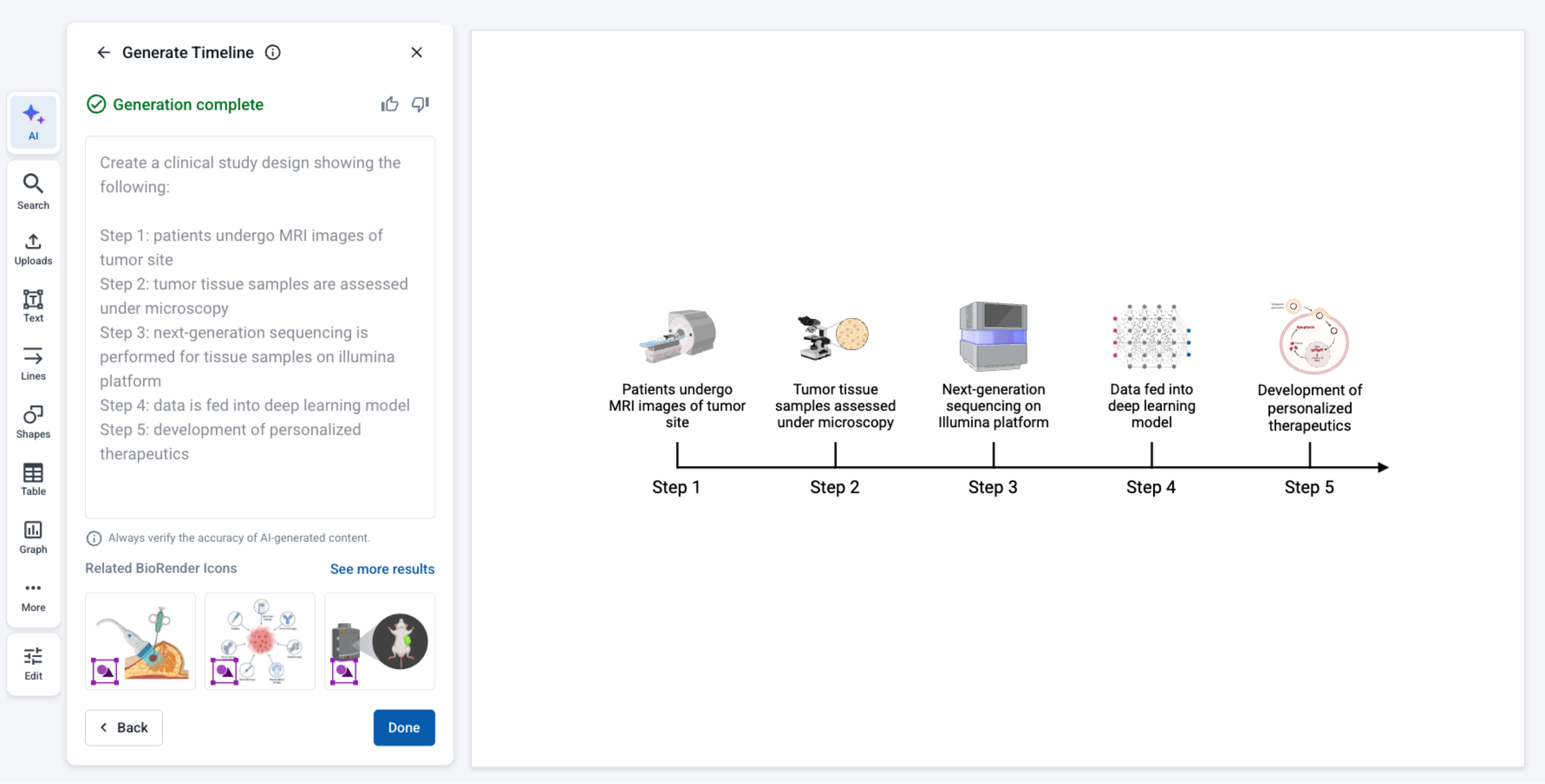1545x784 pixels.
Task: Select the Lines tool
Action: (33, 364)
